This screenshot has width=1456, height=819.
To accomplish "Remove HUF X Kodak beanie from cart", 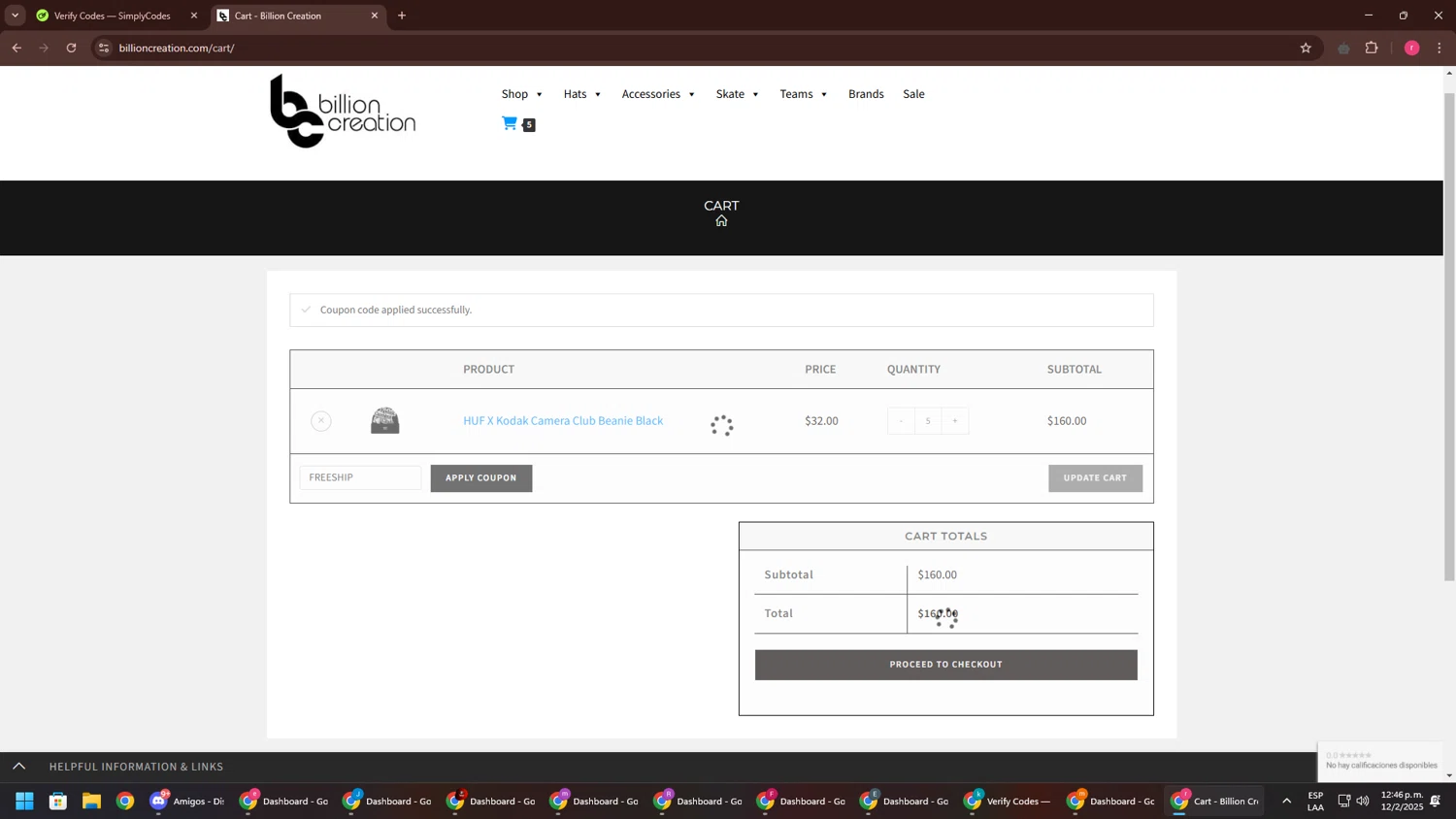I will pos(321,421).
